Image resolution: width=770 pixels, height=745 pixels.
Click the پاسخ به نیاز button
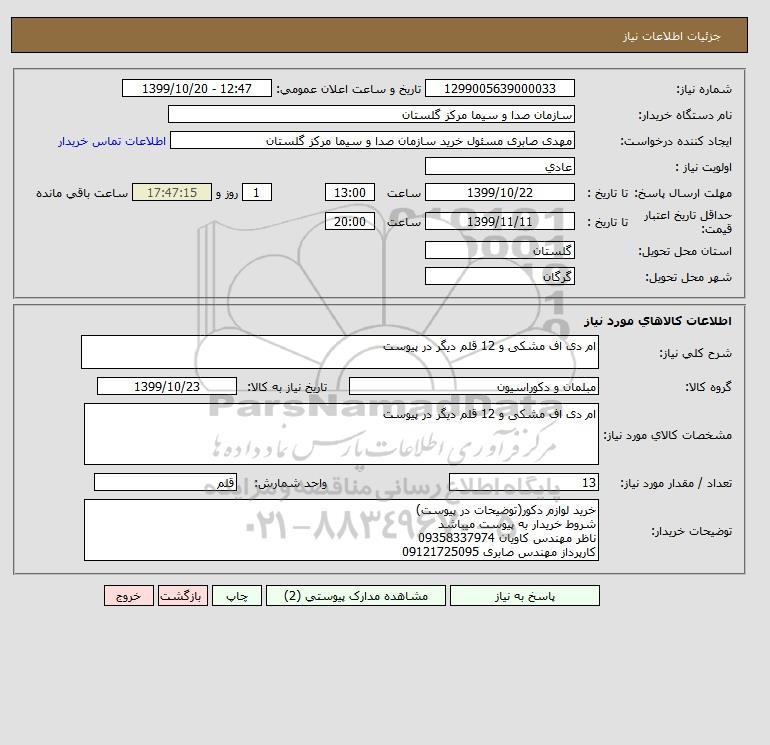[524, 596]
